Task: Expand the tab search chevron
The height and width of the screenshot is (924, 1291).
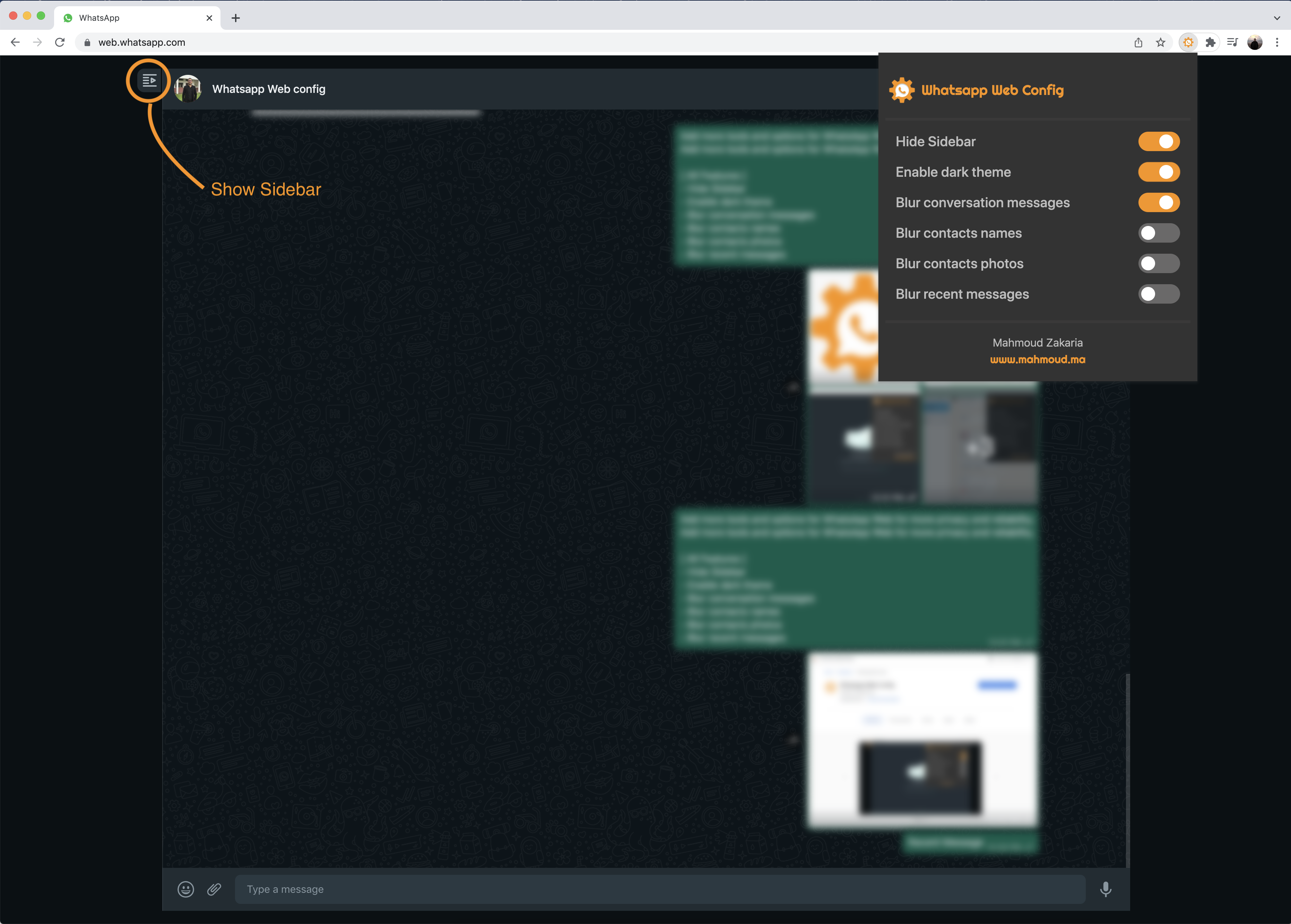Action: [1277, 18]
